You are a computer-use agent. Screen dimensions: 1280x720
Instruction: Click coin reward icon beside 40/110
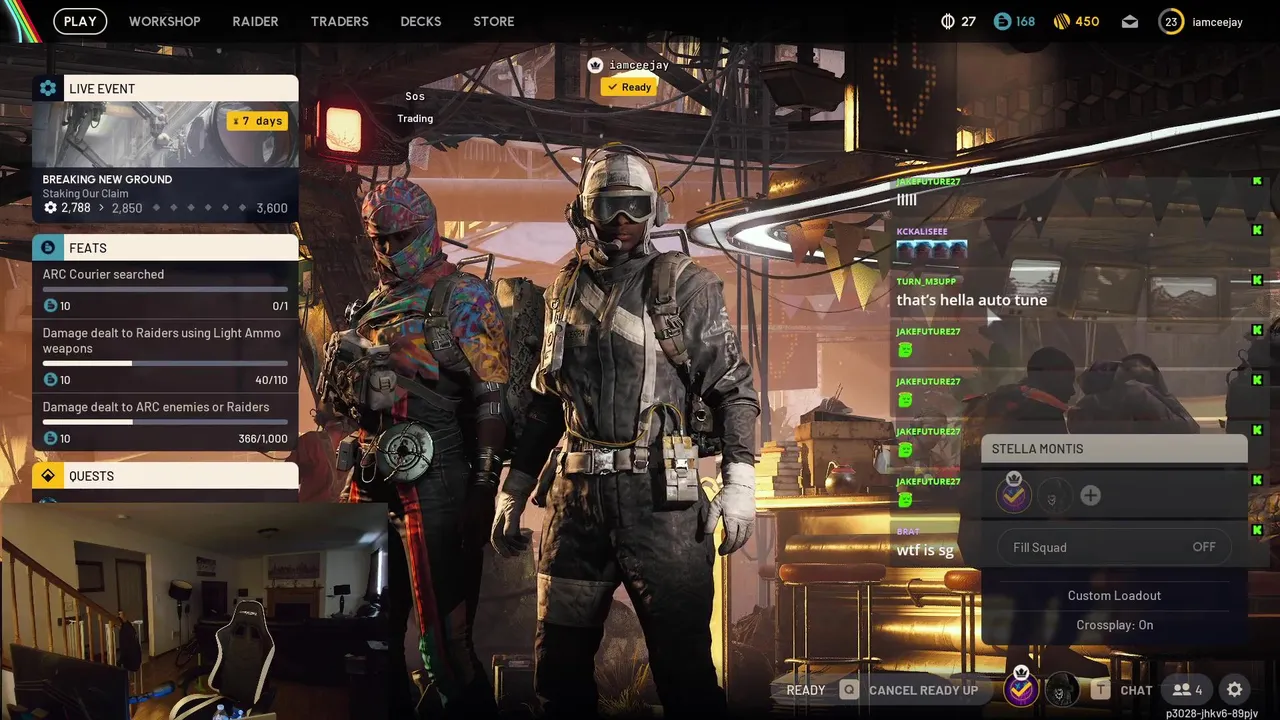tap(50, 380)
